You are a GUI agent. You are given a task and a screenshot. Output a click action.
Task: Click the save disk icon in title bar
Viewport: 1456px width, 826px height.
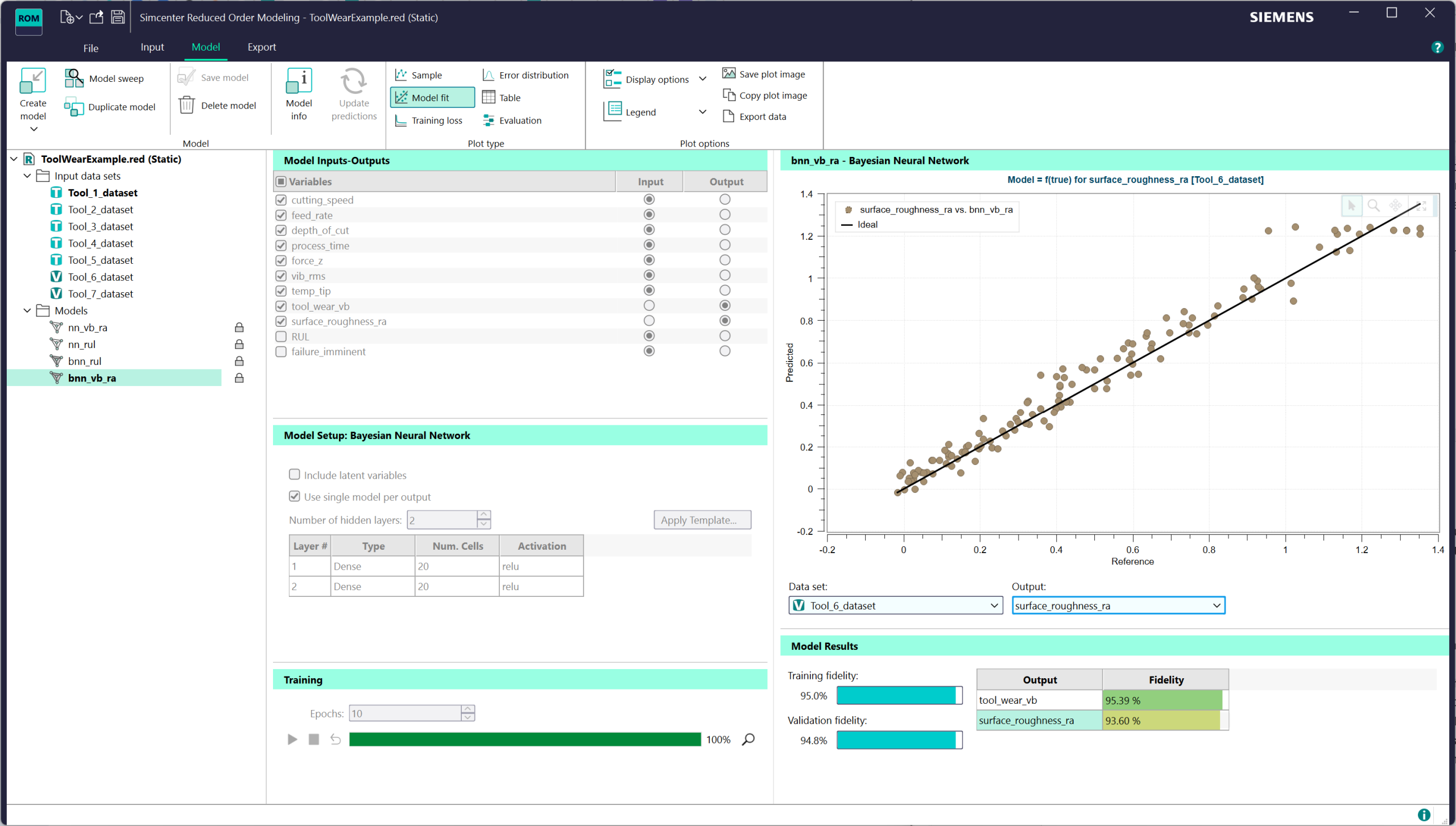point(118,17)
